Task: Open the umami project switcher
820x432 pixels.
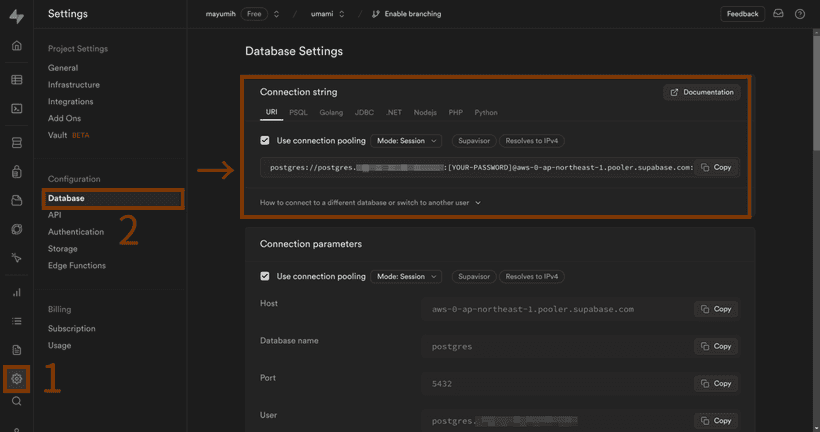Action: [x=341, y=14]
